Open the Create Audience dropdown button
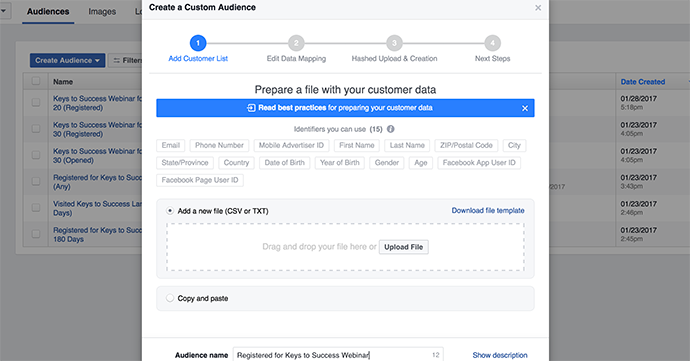690x361 pixels. [67, 60]
